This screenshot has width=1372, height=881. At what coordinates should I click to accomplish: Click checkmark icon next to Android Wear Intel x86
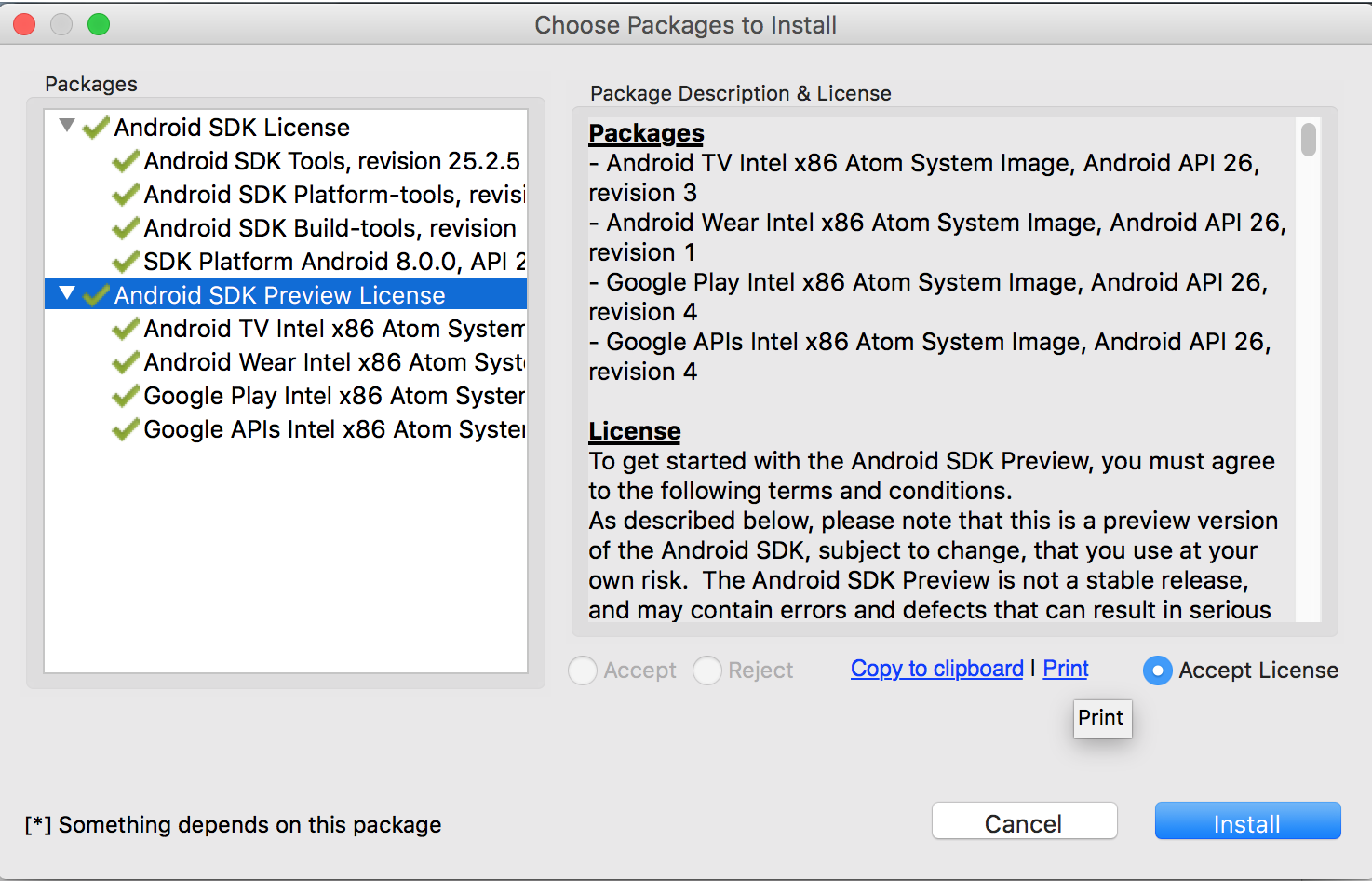126,362
